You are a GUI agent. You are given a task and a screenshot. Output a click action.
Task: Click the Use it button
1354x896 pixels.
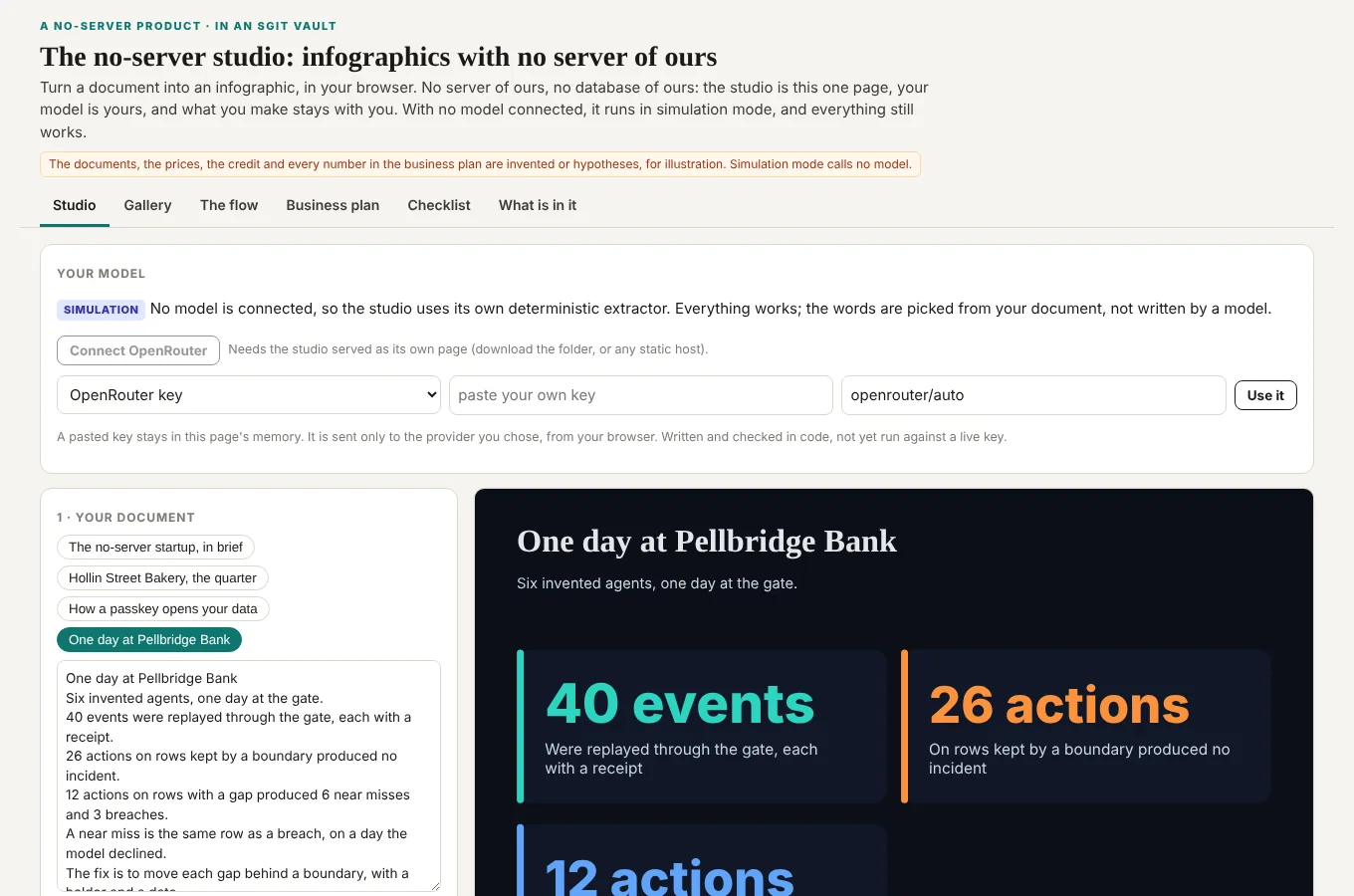click(x=1265, y=395)
